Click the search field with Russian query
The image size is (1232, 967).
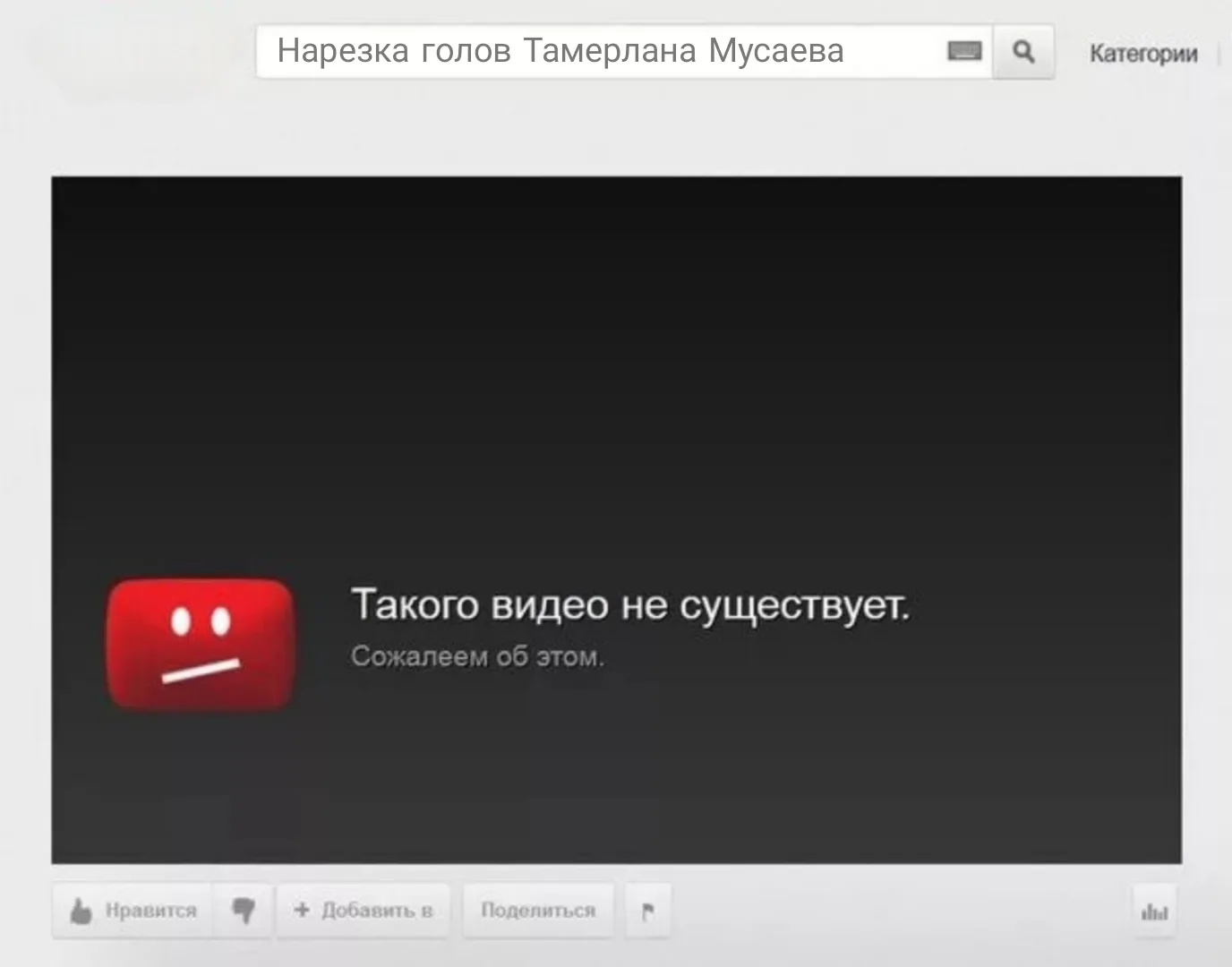(624, 52)
